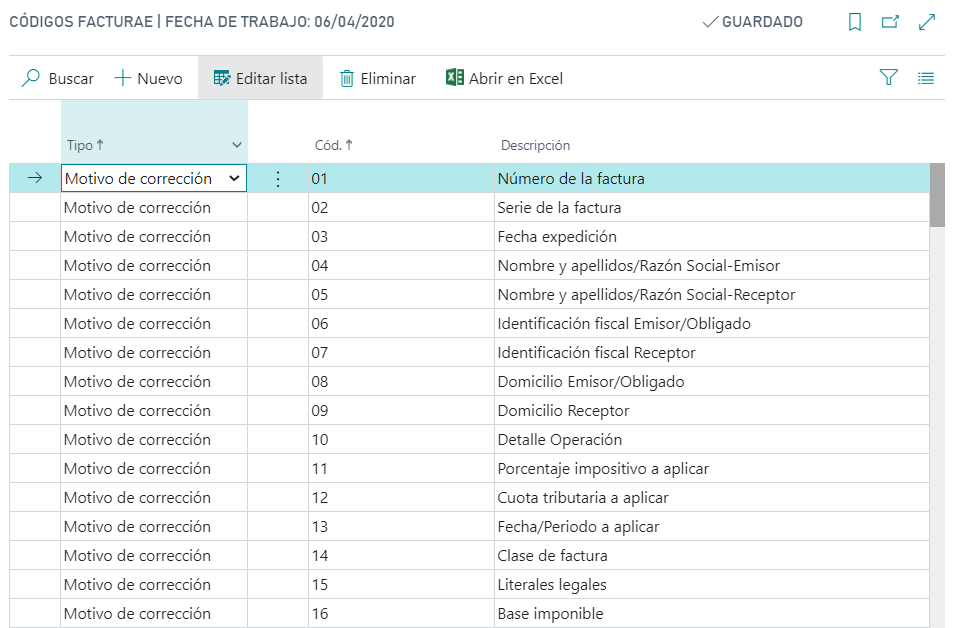Click the bookmark icon in header
Viewport: 968px width, 628px height.
pyautogui.click(x=854, y=22)
